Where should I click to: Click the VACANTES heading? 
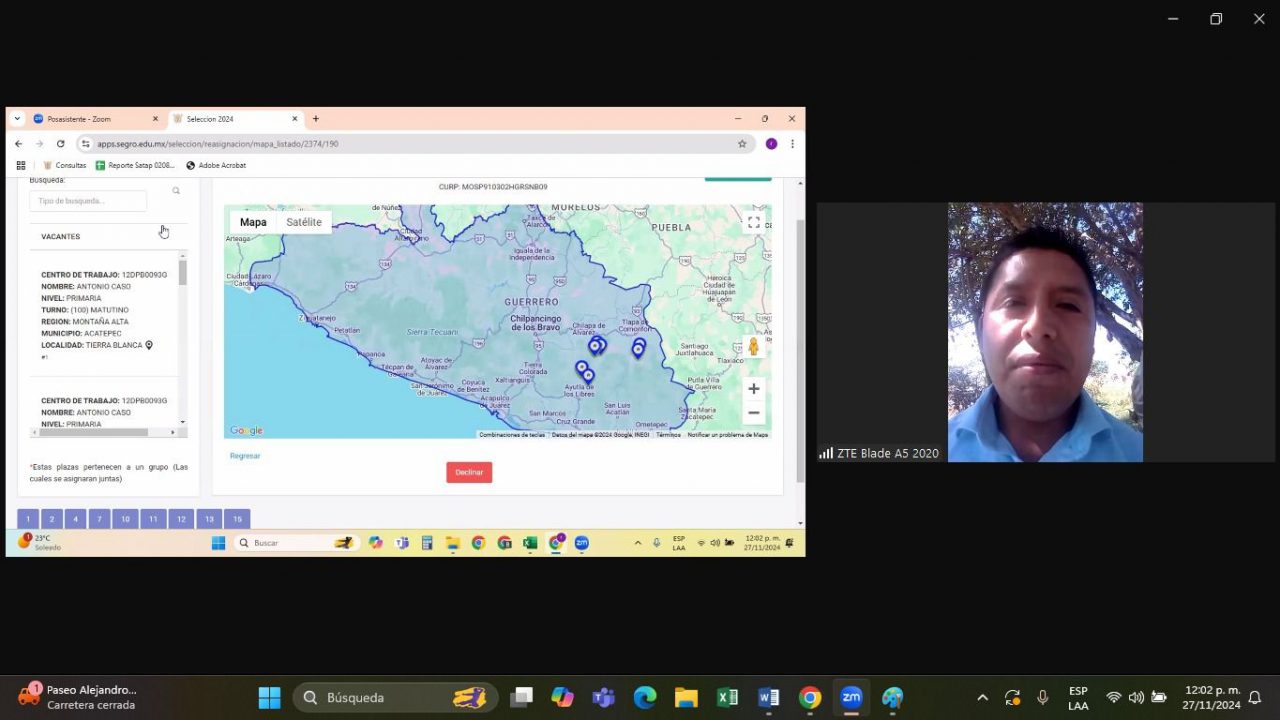(x=60, y=237)
